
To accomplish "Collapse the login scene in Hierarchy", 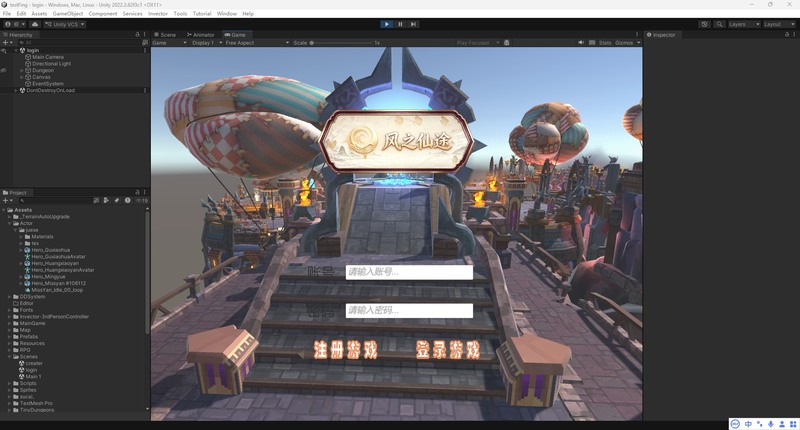I will point(16,50).
